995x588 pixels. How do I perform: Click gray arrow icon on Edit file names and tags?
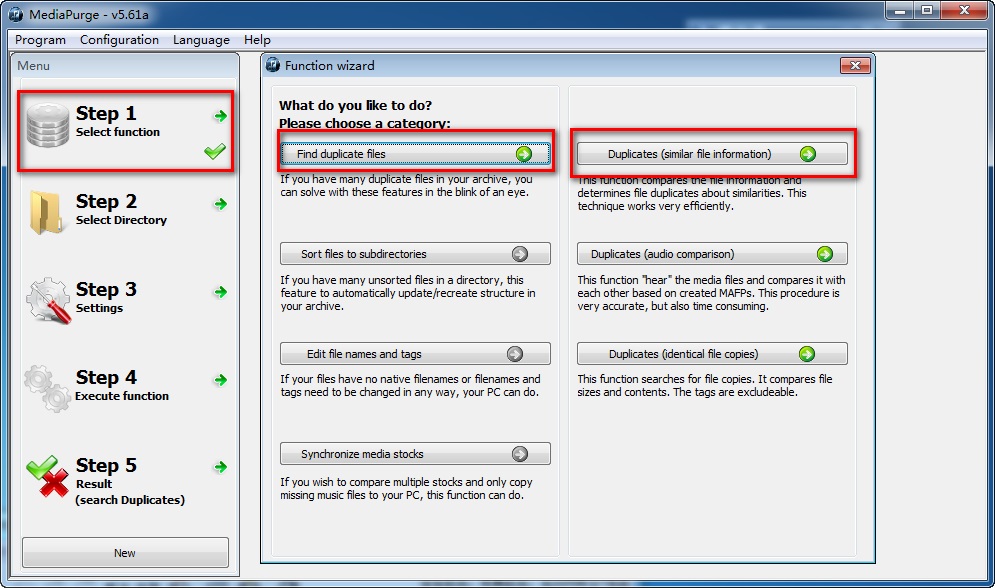point(515,354)
